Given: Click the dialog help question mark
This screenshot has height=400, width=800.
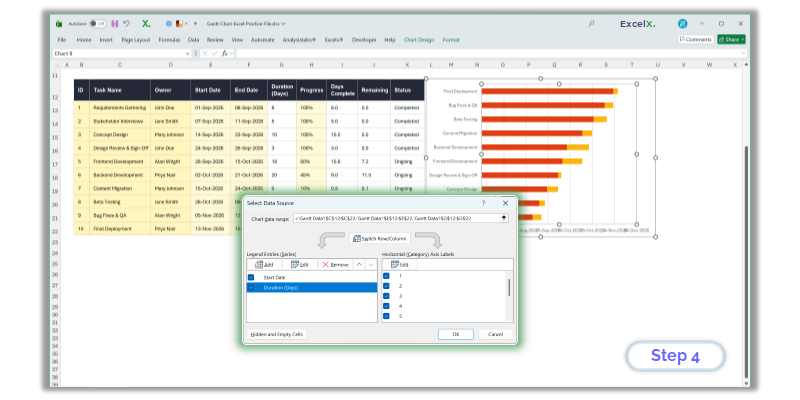Looking at the screenshot, I should [x=483, y=203].
